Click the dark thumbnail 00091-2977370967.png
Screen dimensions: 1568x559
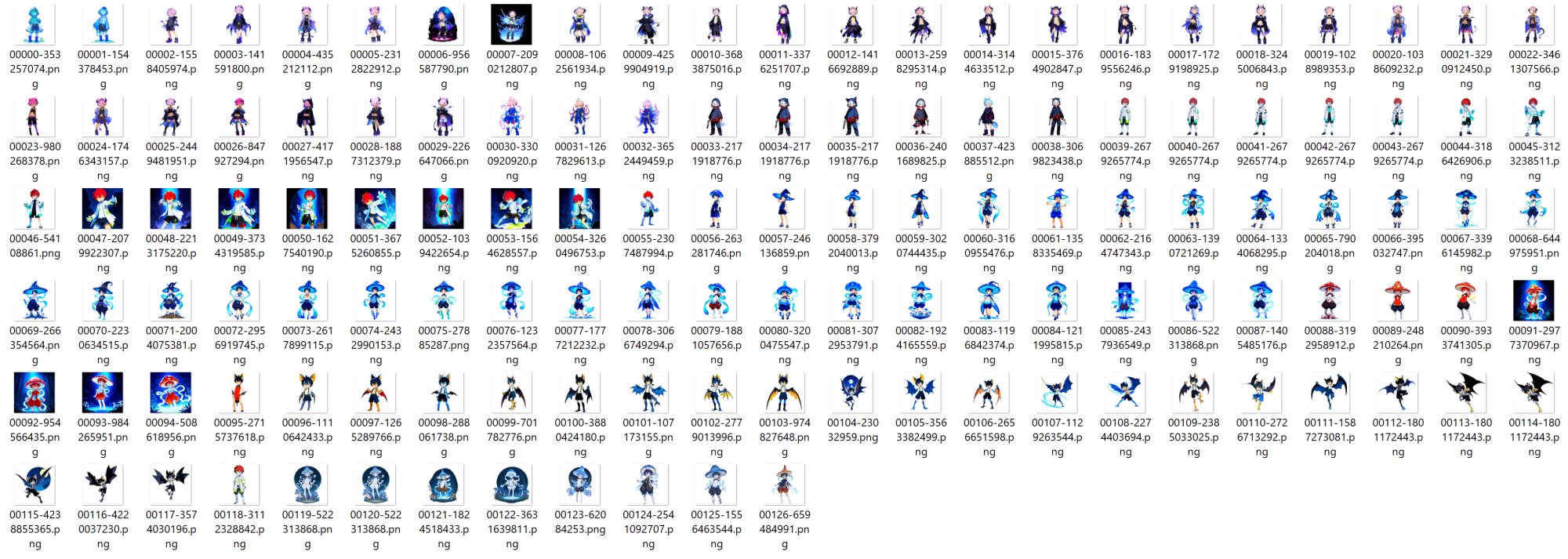[x=1534, y=300]
